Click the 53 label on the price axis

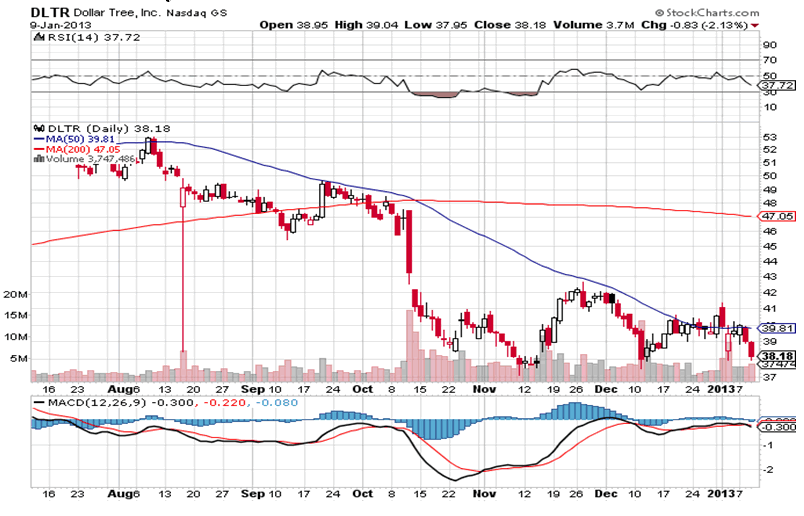click(x=770, y=137)
